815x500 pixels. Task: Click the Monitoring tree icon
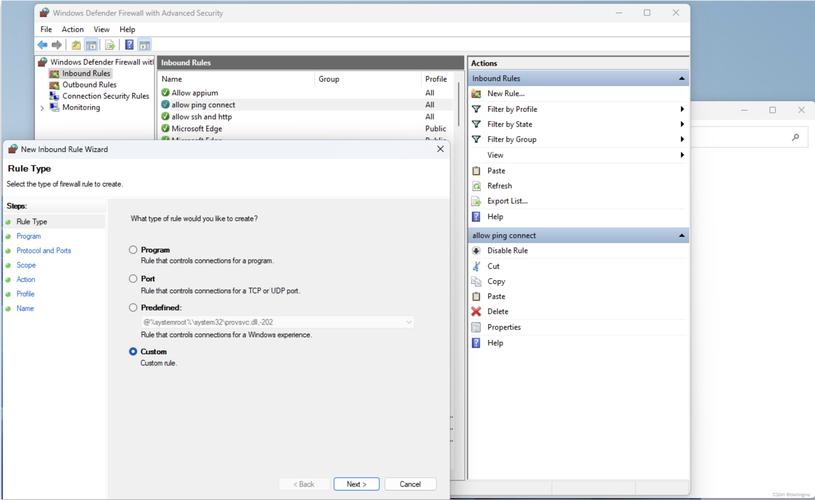coord(54,107)
